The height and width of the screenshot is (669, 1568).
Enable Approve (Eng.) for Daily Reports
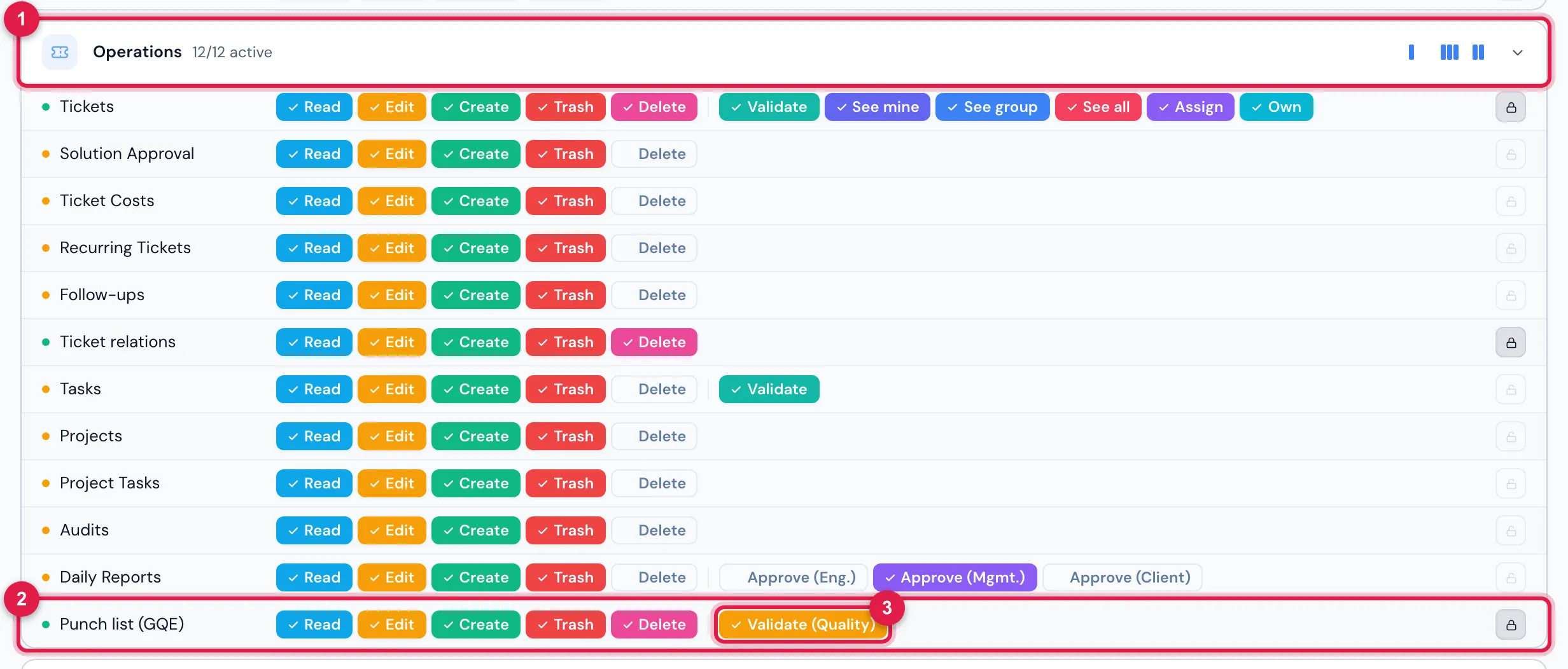tap(793, 577)
